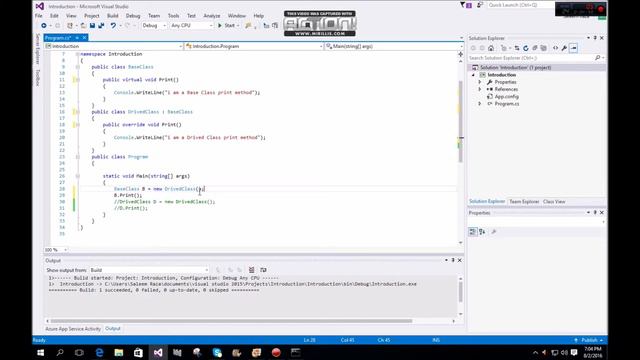Image resolution: width=640 pixels, height=360 pixels.
Task: Expand the Properties node in Solution Explorer
Action: tap(480, 82)
